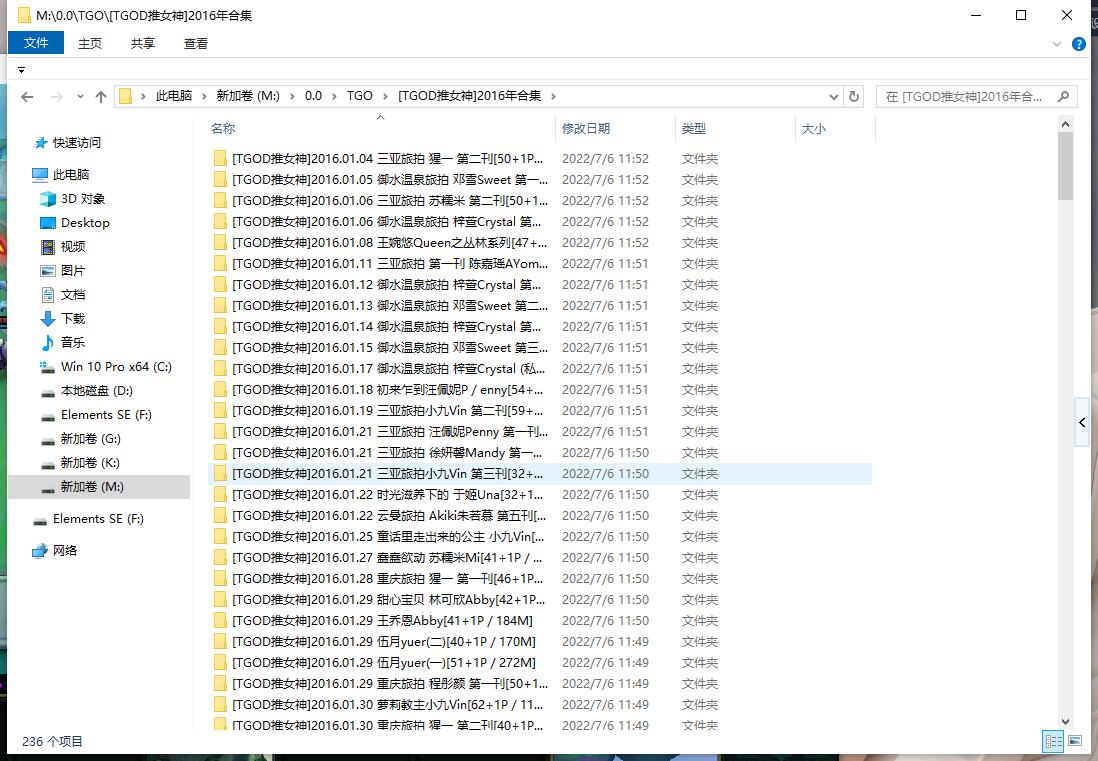1098x761 pixels.
Task: Switch to large thumbnails view icon
Action: (x=1075, y=741)
